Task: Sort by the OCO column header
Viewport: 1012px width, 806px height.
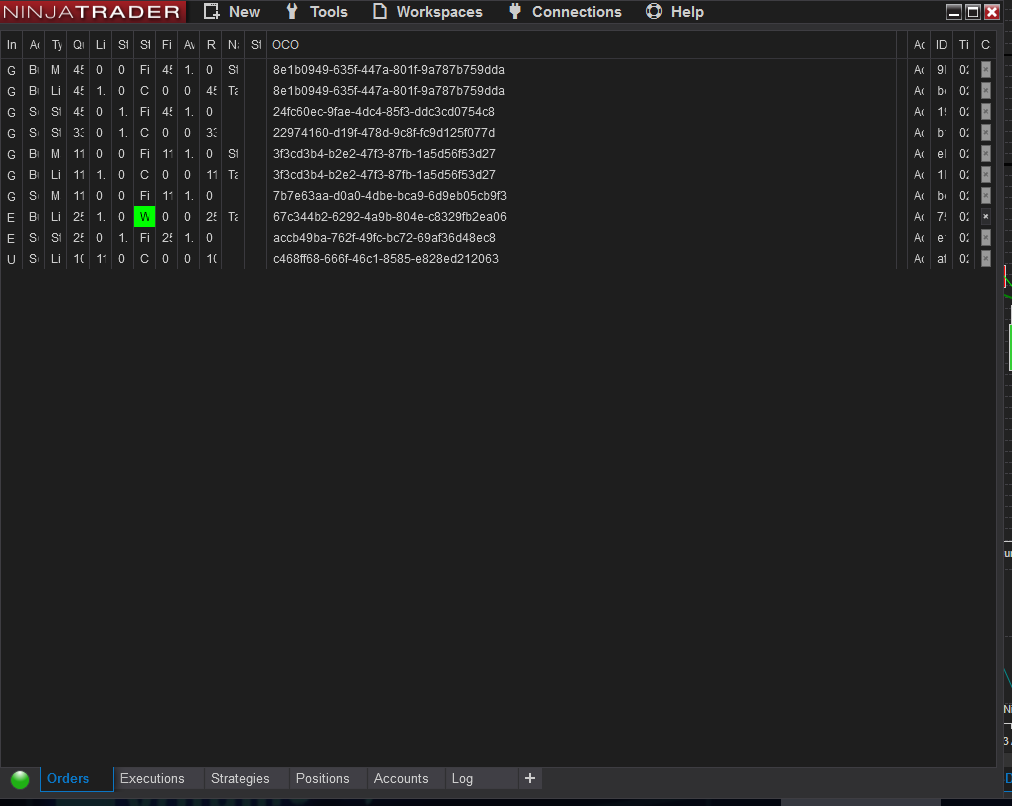Action: (581, 45)
